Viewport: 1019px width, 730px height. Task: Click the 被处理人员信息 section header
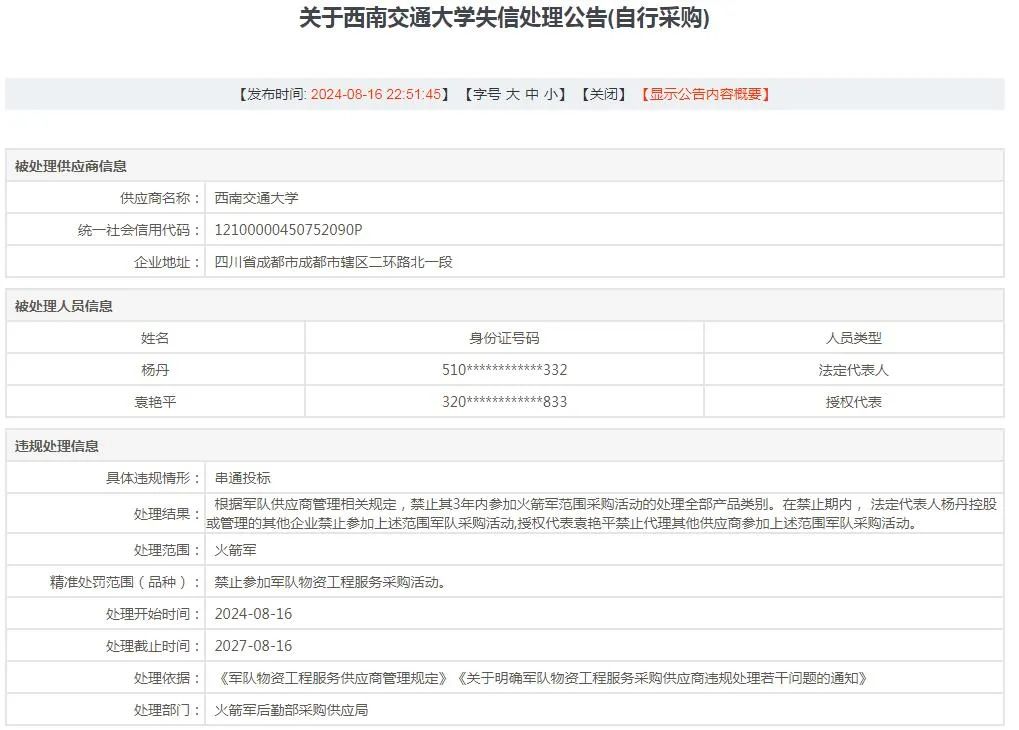click(x=64, y=306)
